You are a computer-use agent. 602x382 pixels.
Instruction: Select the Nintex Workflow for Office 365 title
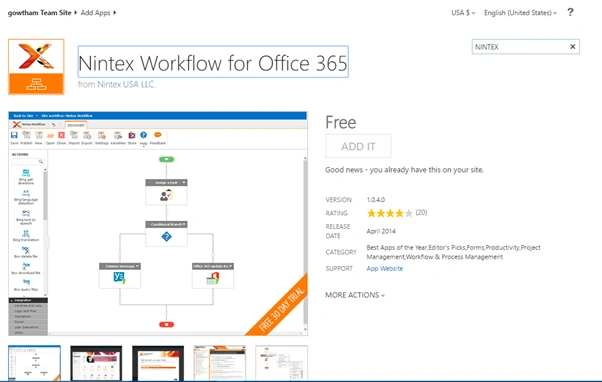point(213,62)
